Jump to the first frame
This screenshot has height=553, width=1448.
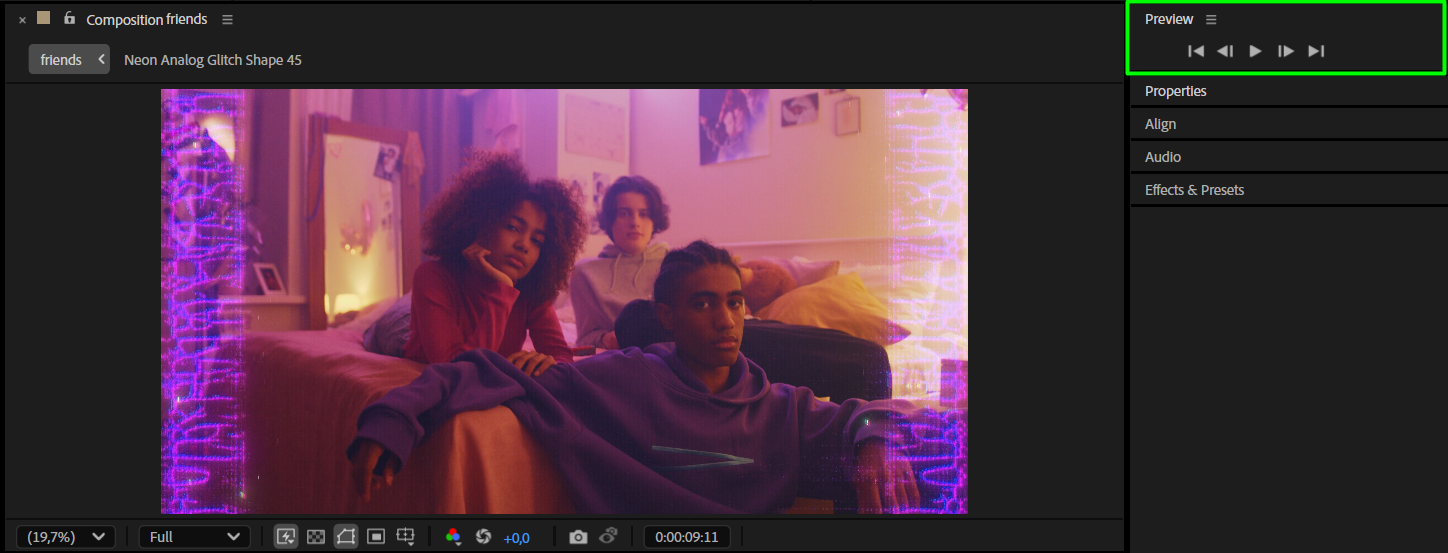coord(1195,51)
